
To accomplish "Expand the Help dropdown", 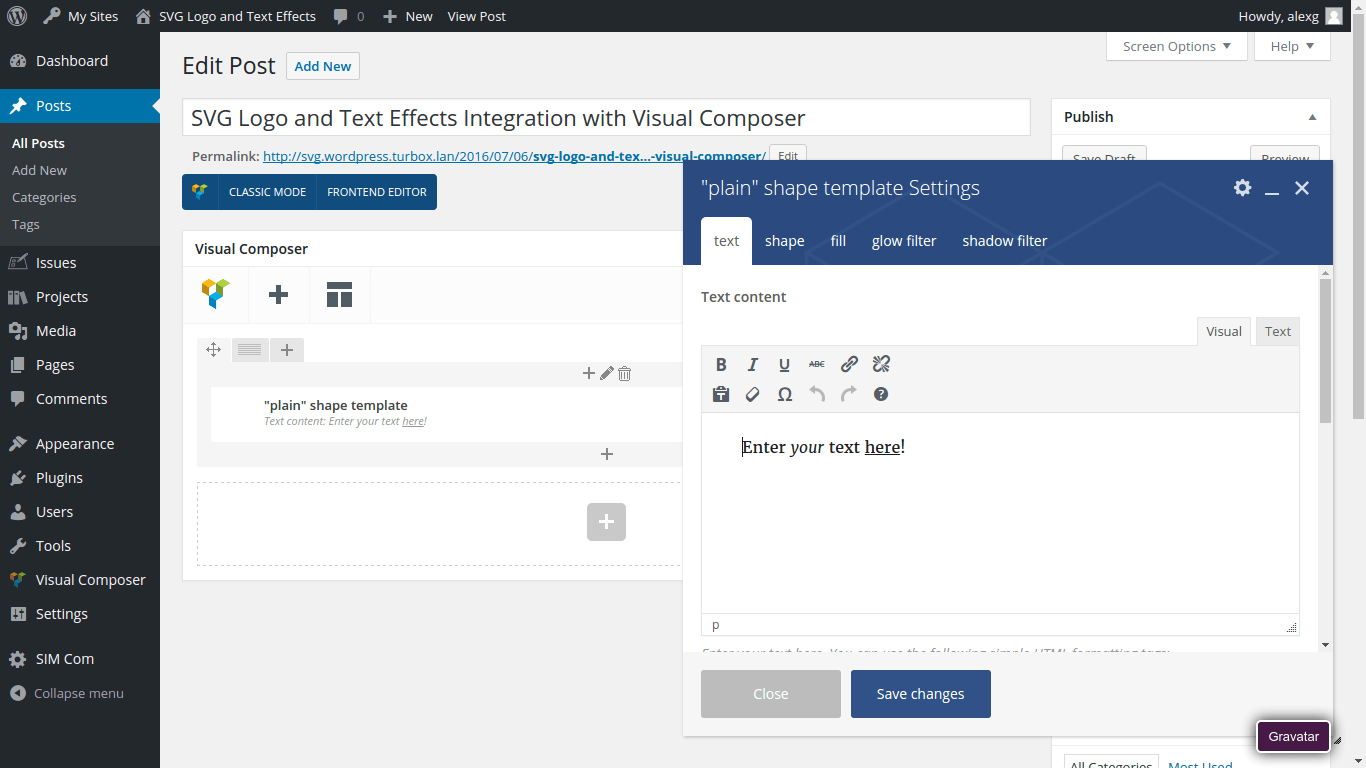I will (1292, 47).
